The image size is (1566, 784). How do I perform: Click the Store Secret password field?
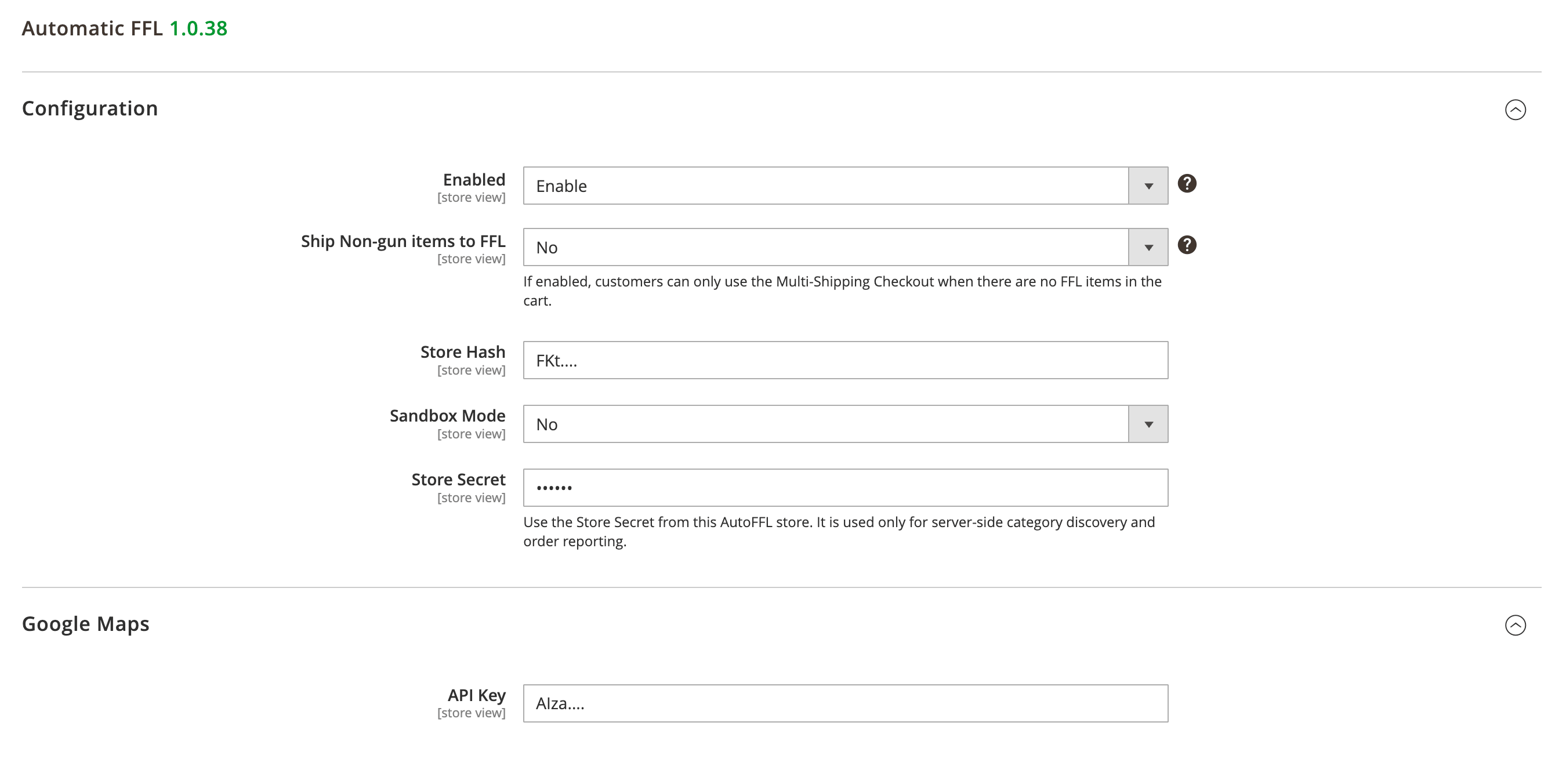coord(845,488)
